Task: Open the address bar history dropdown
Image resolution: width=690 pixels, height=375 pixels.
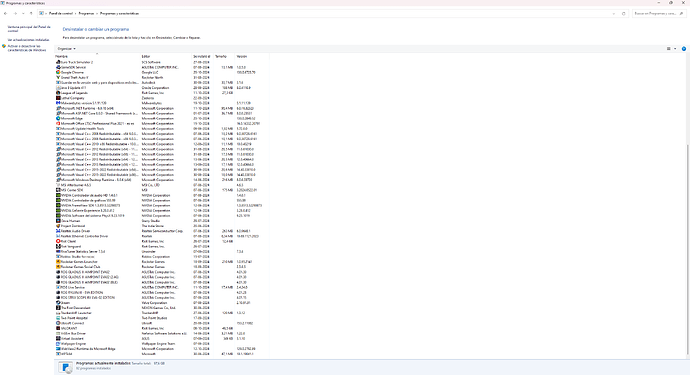Action: point(614,14)
